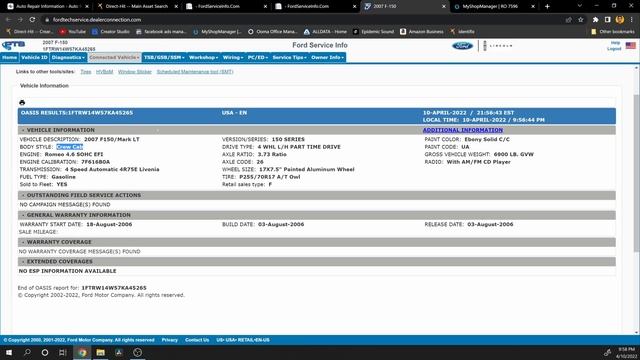
Task: Click the Lincoln logo
Action: coord(498,46)
